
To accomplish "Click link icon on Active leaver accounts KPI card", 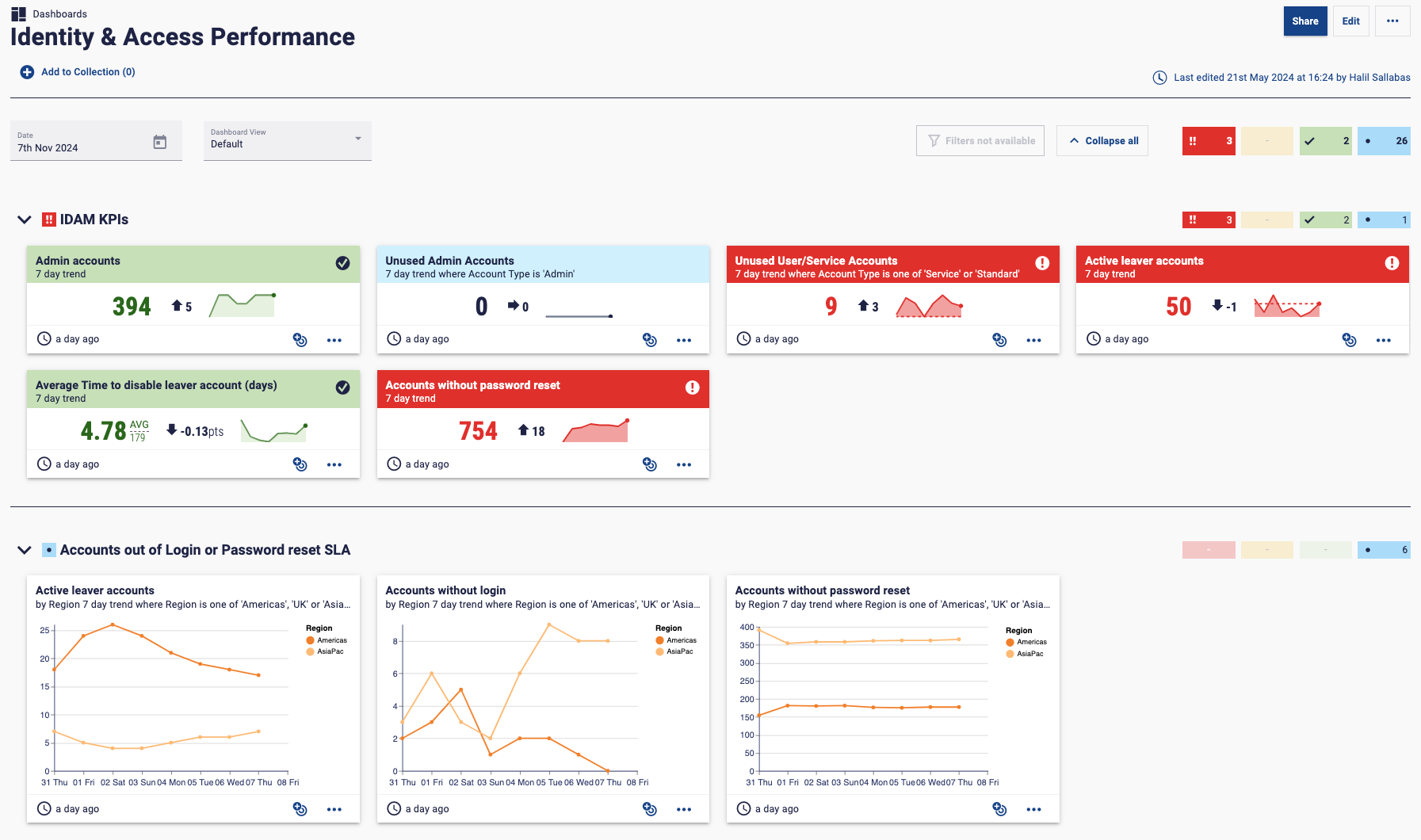I will click(x=1349, y=340).
